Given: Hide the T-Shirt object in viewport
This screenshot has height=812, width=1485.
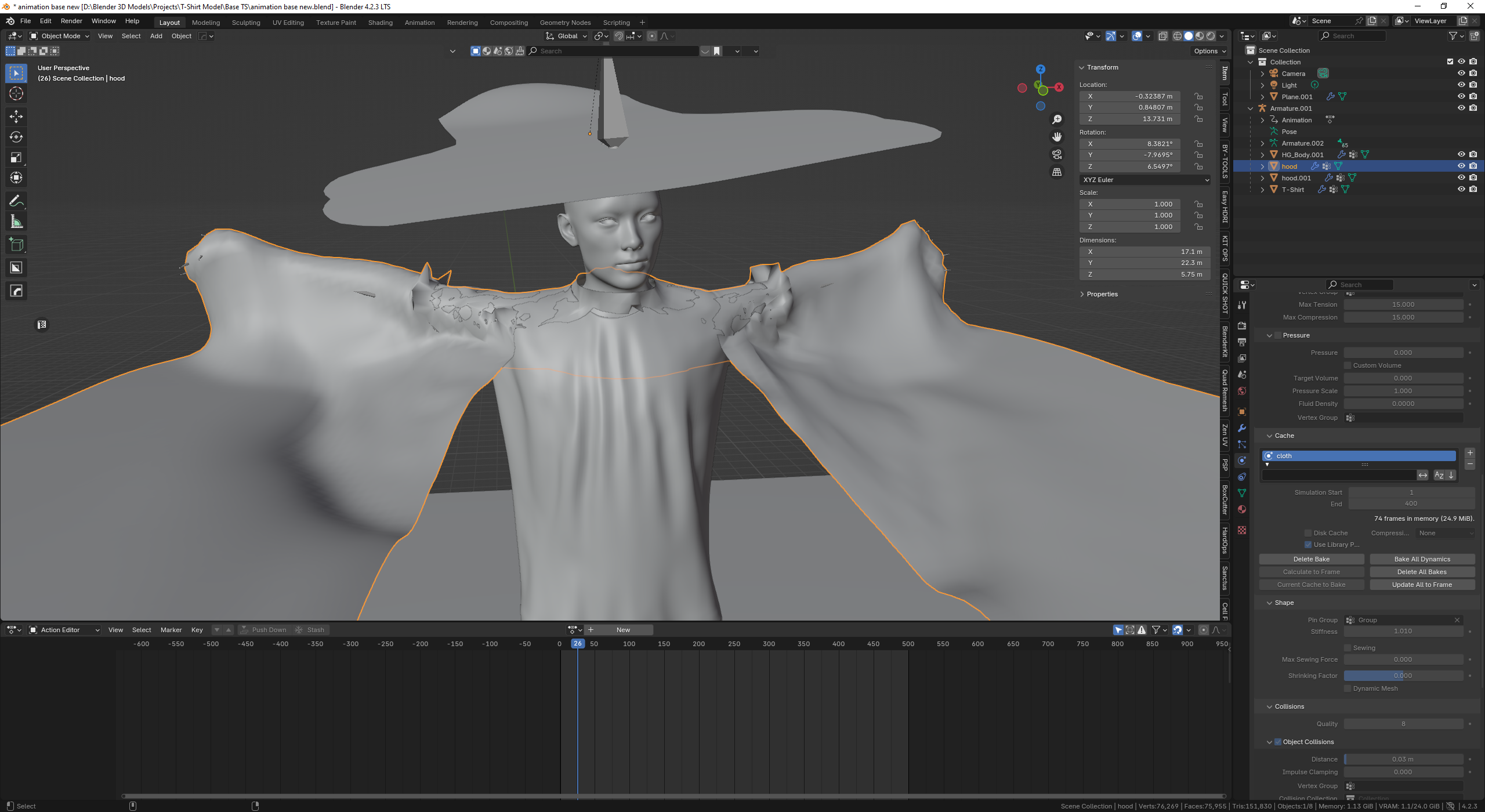Looking at the screenshot, I should pos(1461,190).
